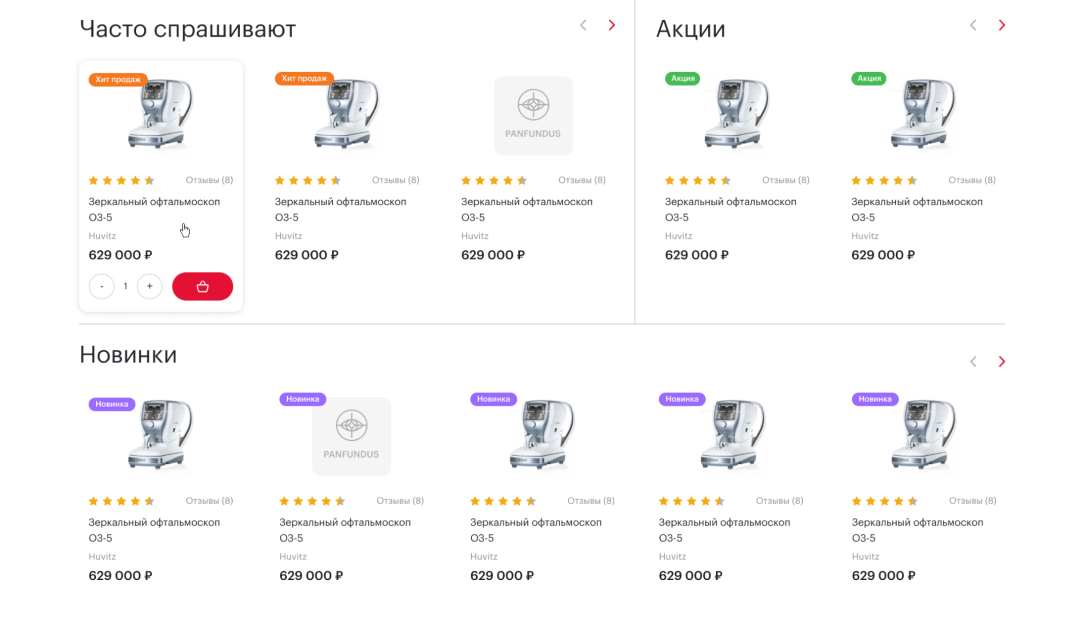
Task: Go to next slide in Часто спрашивают
Action: click(612, 26)
